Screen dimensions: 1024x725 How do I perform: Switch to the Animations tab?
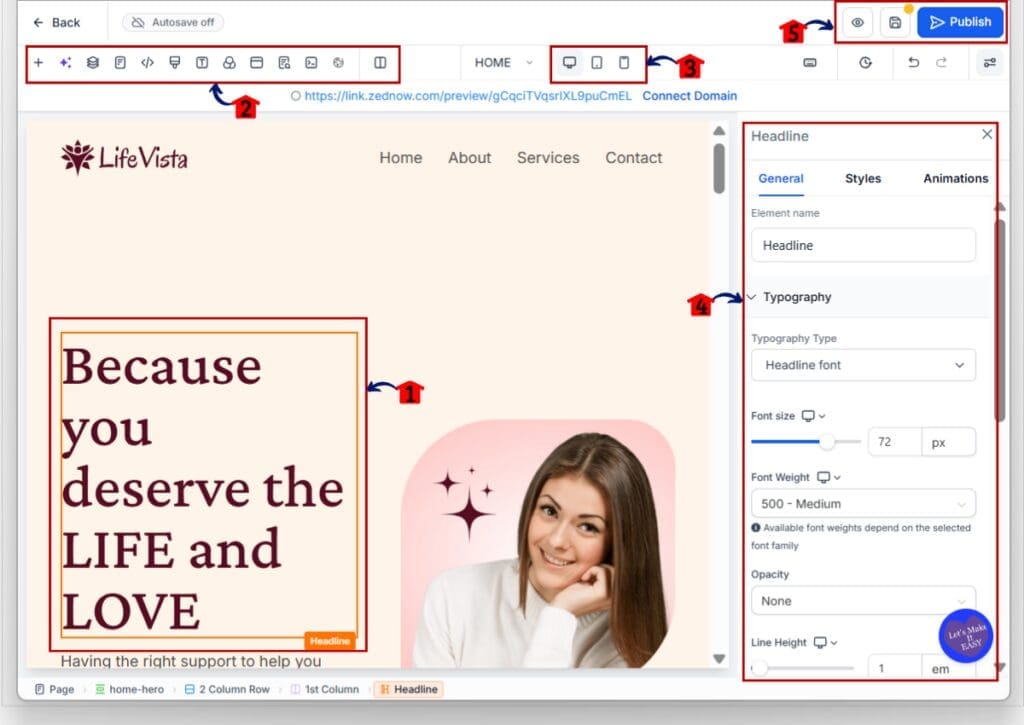point(955,178)
